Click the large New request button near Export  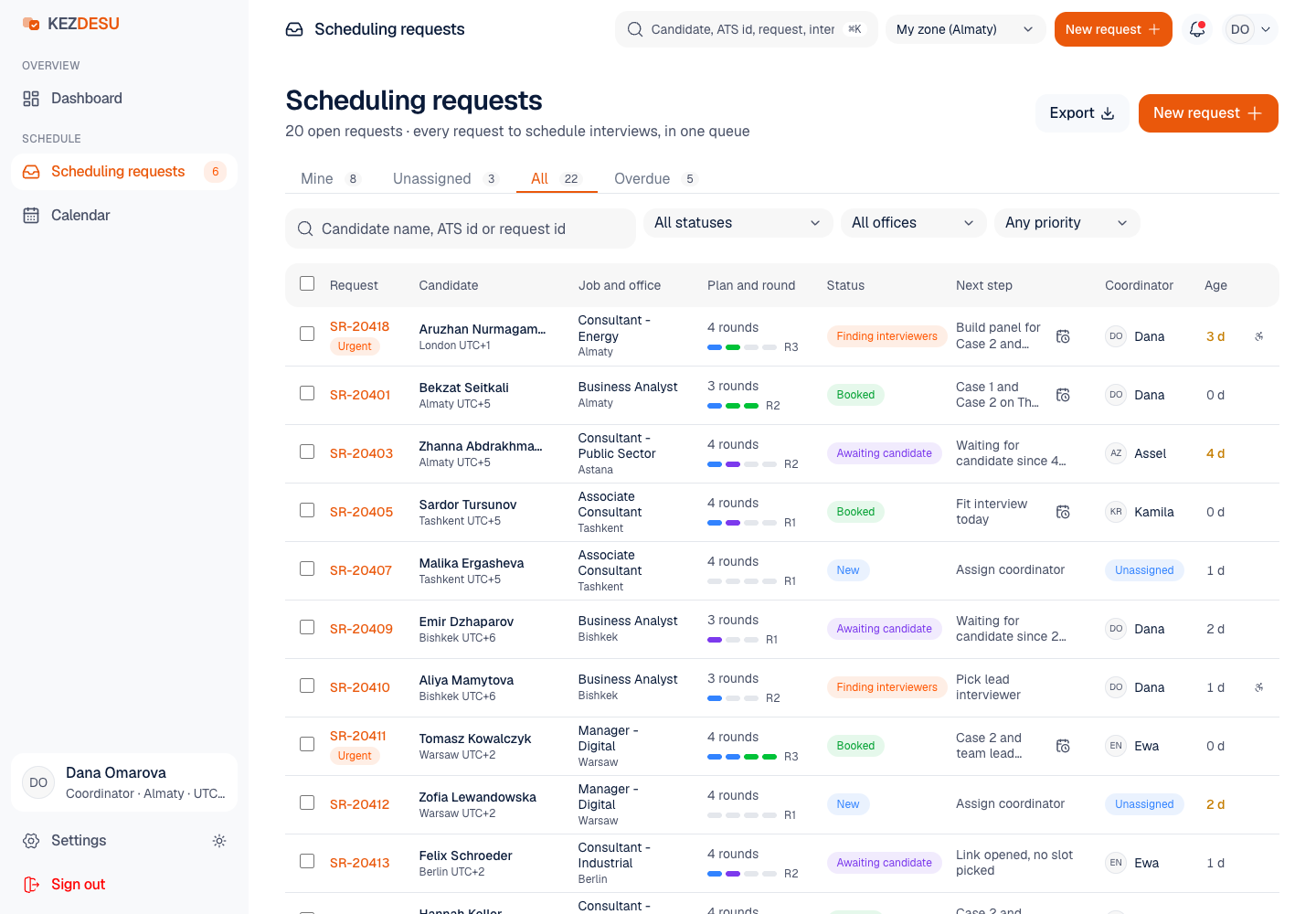coord(1208,113)
